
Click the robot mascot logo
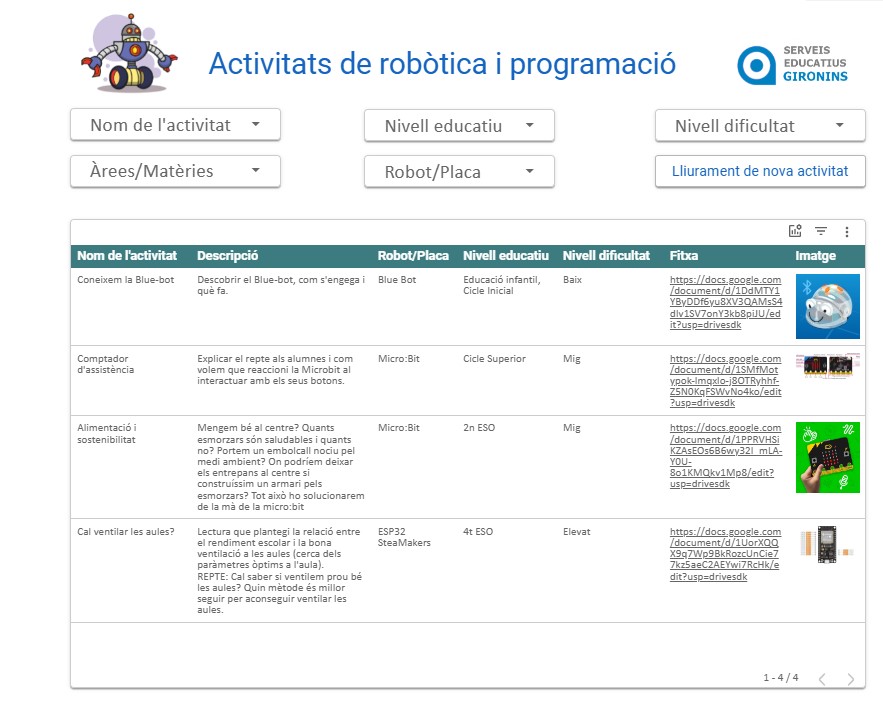127,55
